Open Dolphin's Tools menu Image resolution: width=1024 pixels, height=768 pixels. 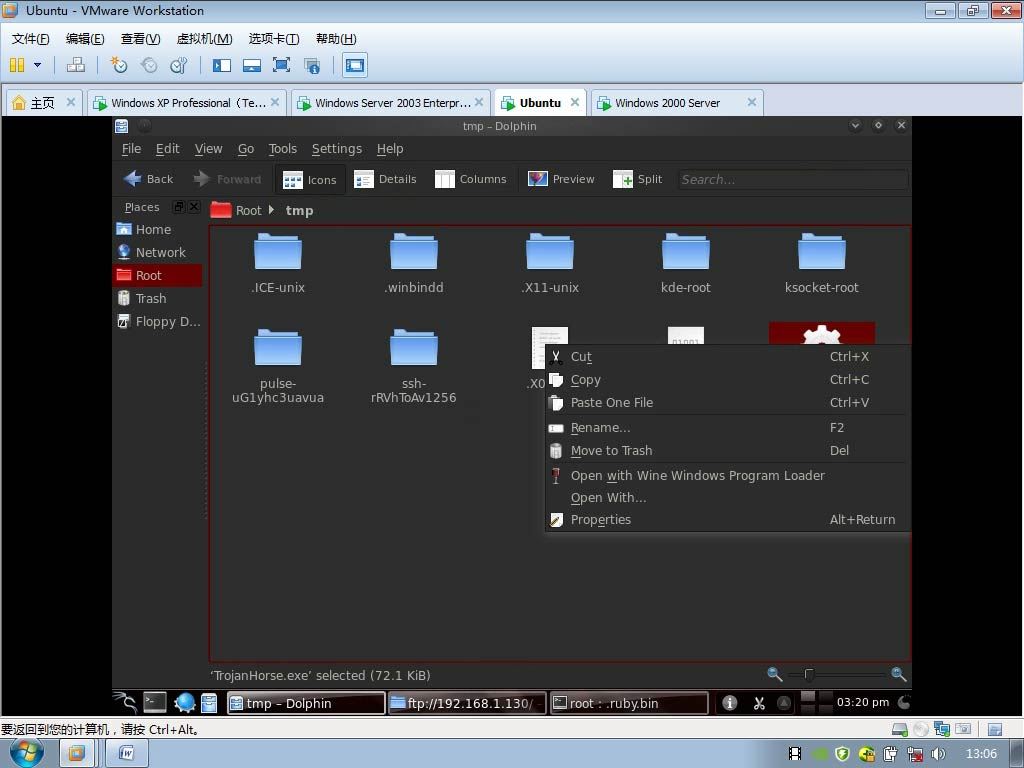pyautogui.click(x=283, y=149)
